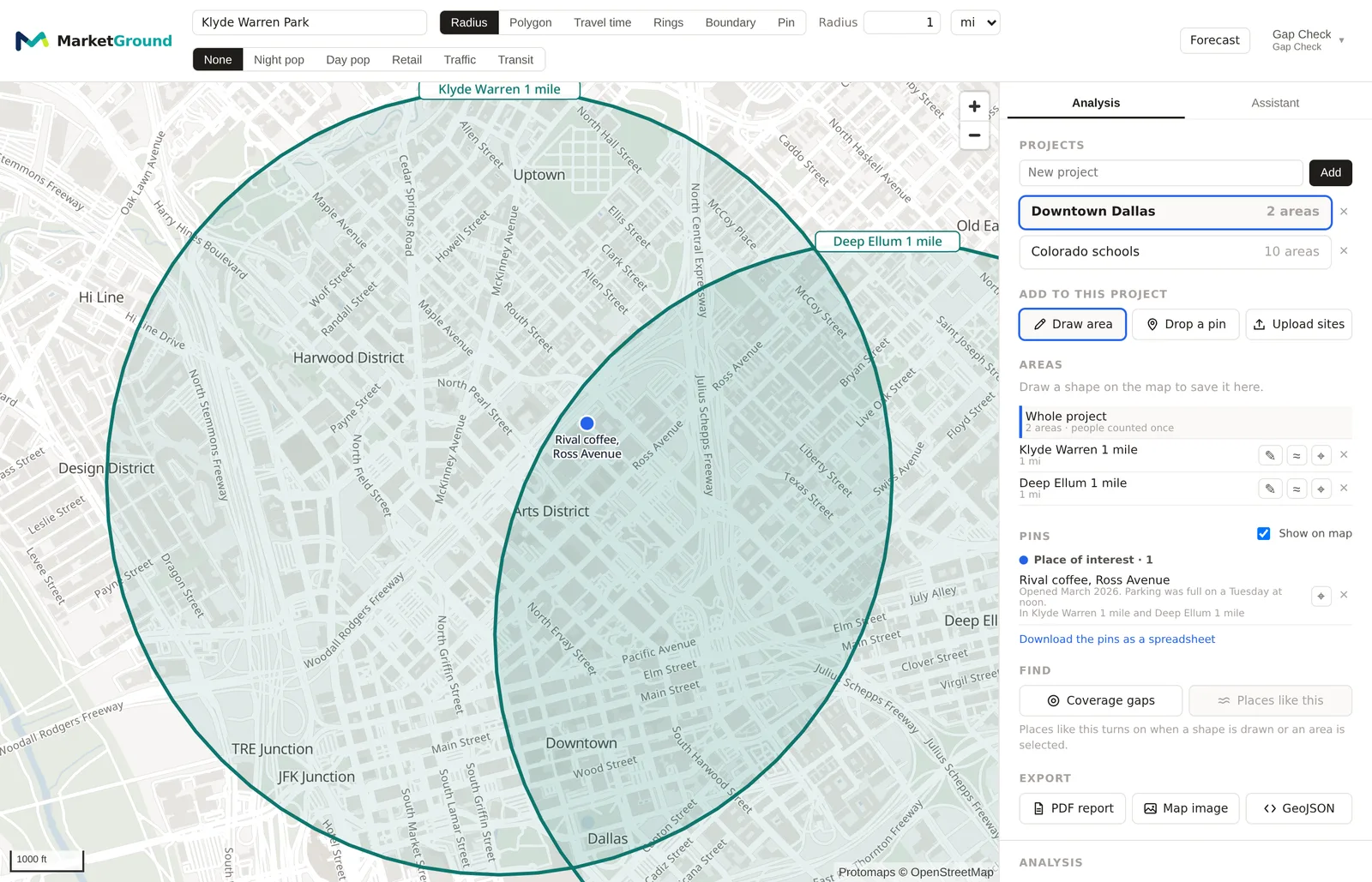This screenshot has height=882, width=1372.
Task: Select the Rings draw mode
Action: [x=668, y=22]
